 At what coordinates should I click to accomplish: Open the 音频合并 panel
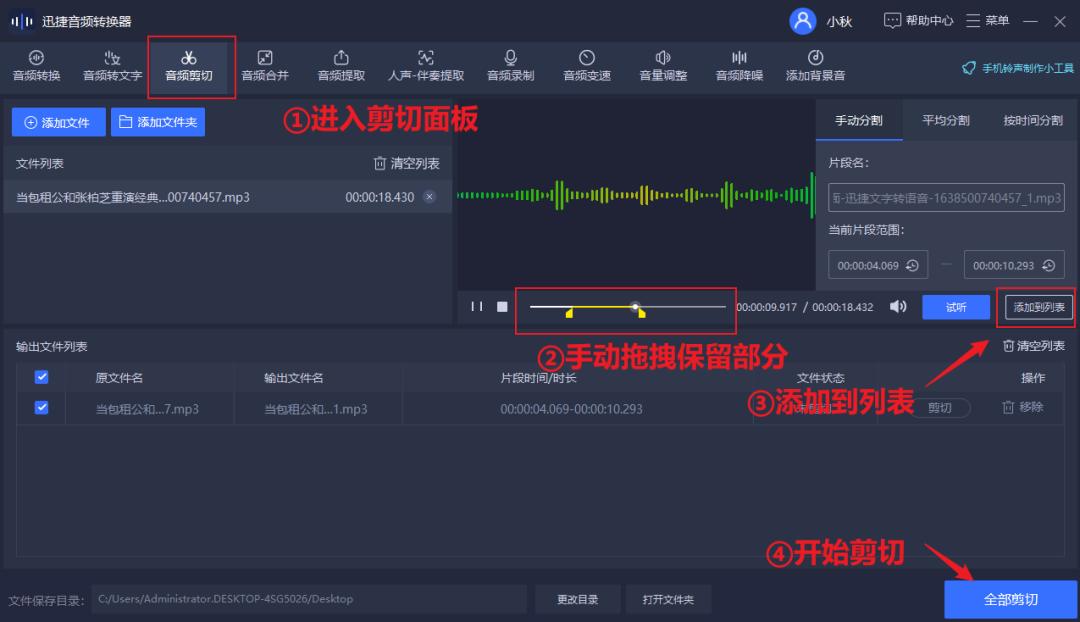click(x=265, y=65)
